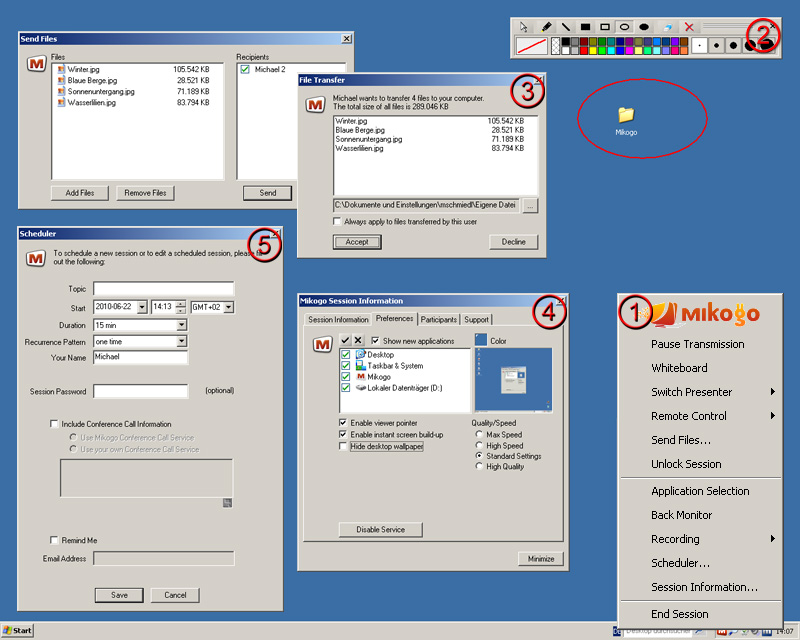This screenshot has width=800, height=640.
Task: Choose the smallest brush size dot
Action: click(x=699, y=45)
